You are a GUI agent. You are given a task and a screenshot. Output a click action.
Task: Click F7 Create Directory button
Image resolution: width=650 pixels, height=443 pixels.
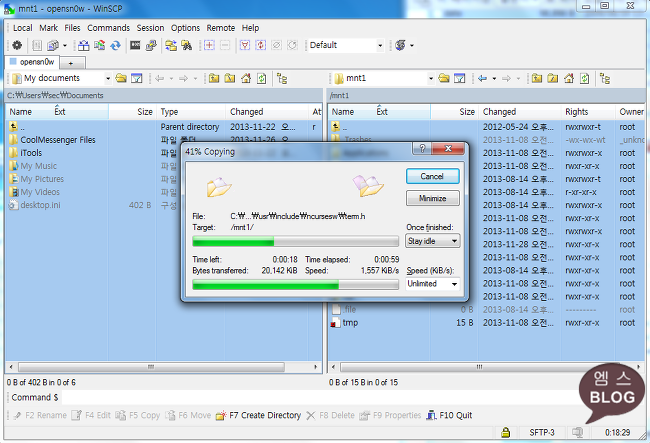258,415
